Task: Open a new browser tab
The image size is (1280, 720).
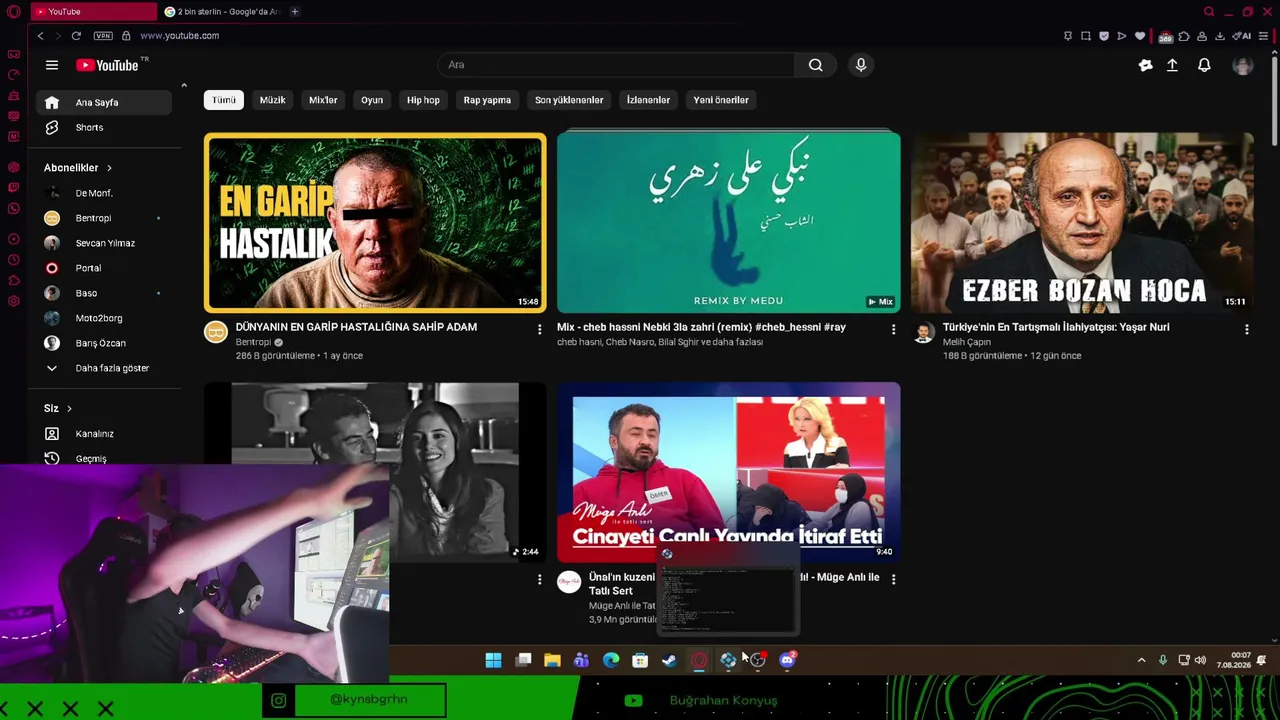Action: tap(295, 12)
